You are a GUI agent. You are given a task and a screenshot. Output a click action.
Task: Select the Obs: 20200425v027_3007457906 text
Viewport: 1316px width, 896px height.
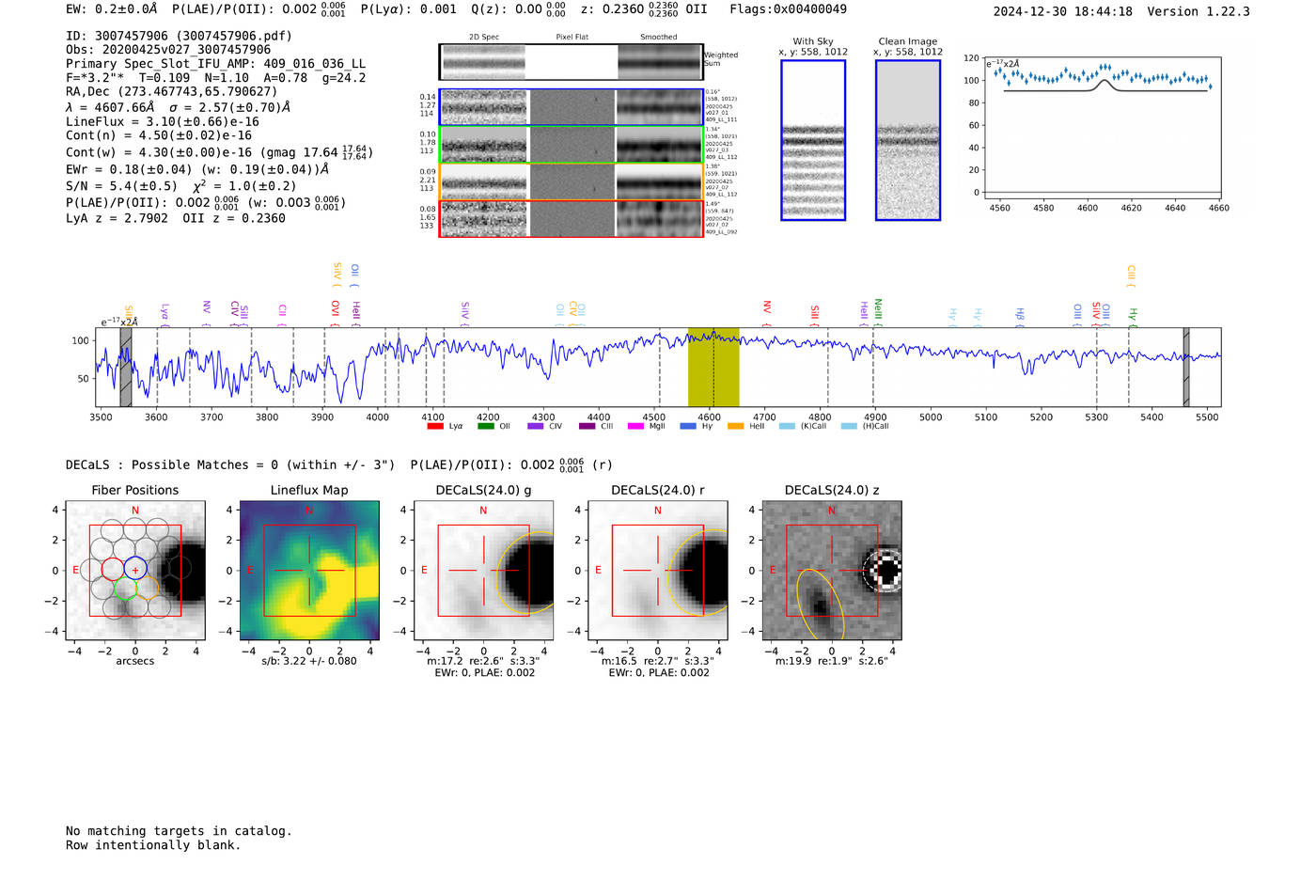click(x=168, y=50)
